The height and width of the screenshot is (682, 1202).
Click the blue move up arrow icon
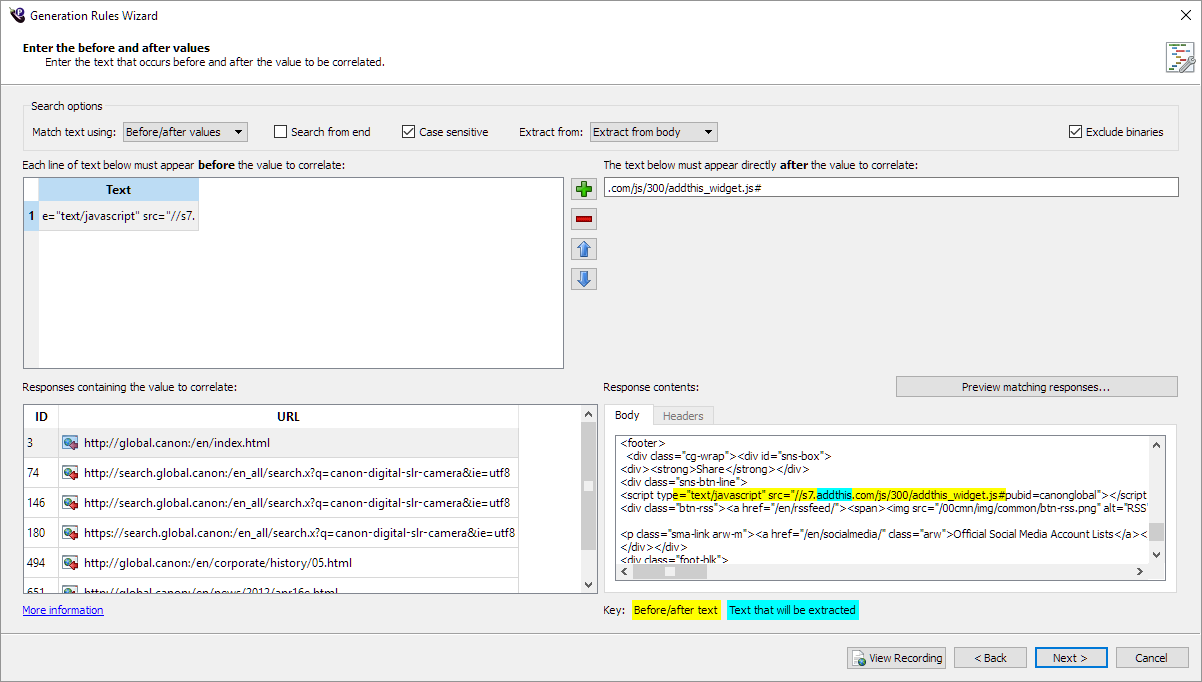pyautogui.click(x=584, y=249)
